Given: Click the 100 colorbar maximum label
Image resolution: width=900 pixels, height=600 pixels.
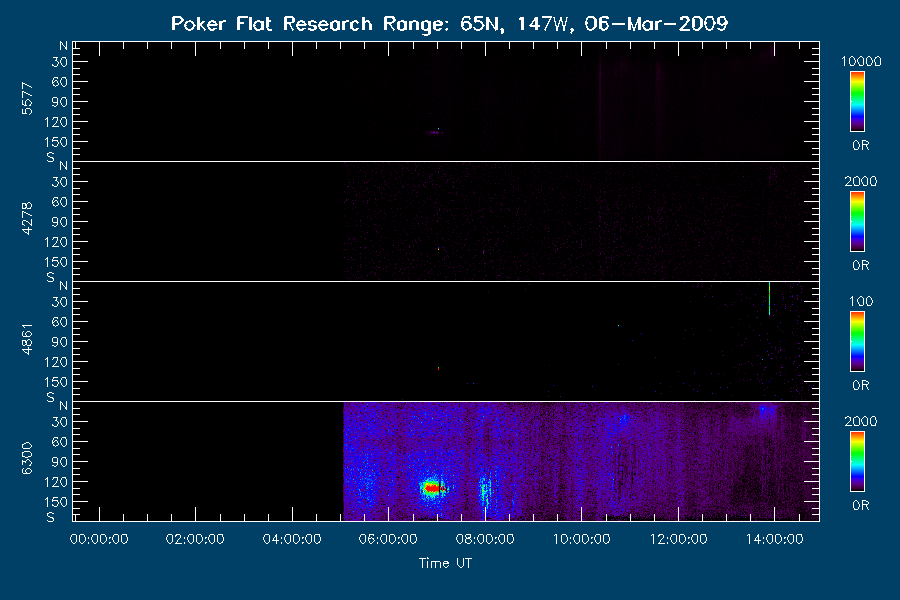Looking at the screenshot, I should click(x=861, y=301).
